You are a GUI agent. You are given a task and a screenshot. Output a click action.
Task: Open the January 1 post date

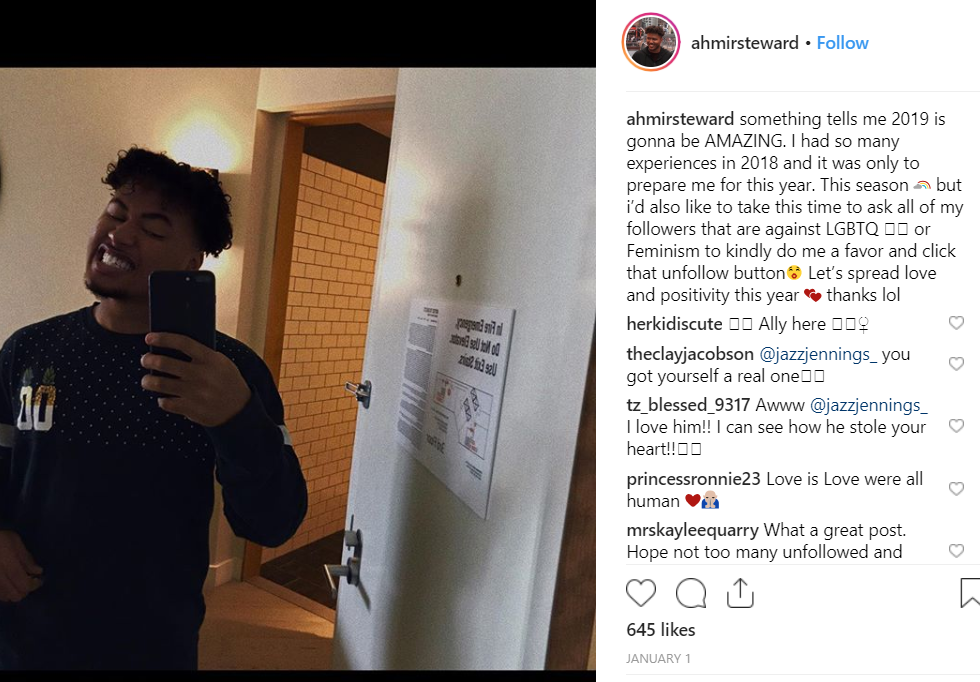pos(658,658)
